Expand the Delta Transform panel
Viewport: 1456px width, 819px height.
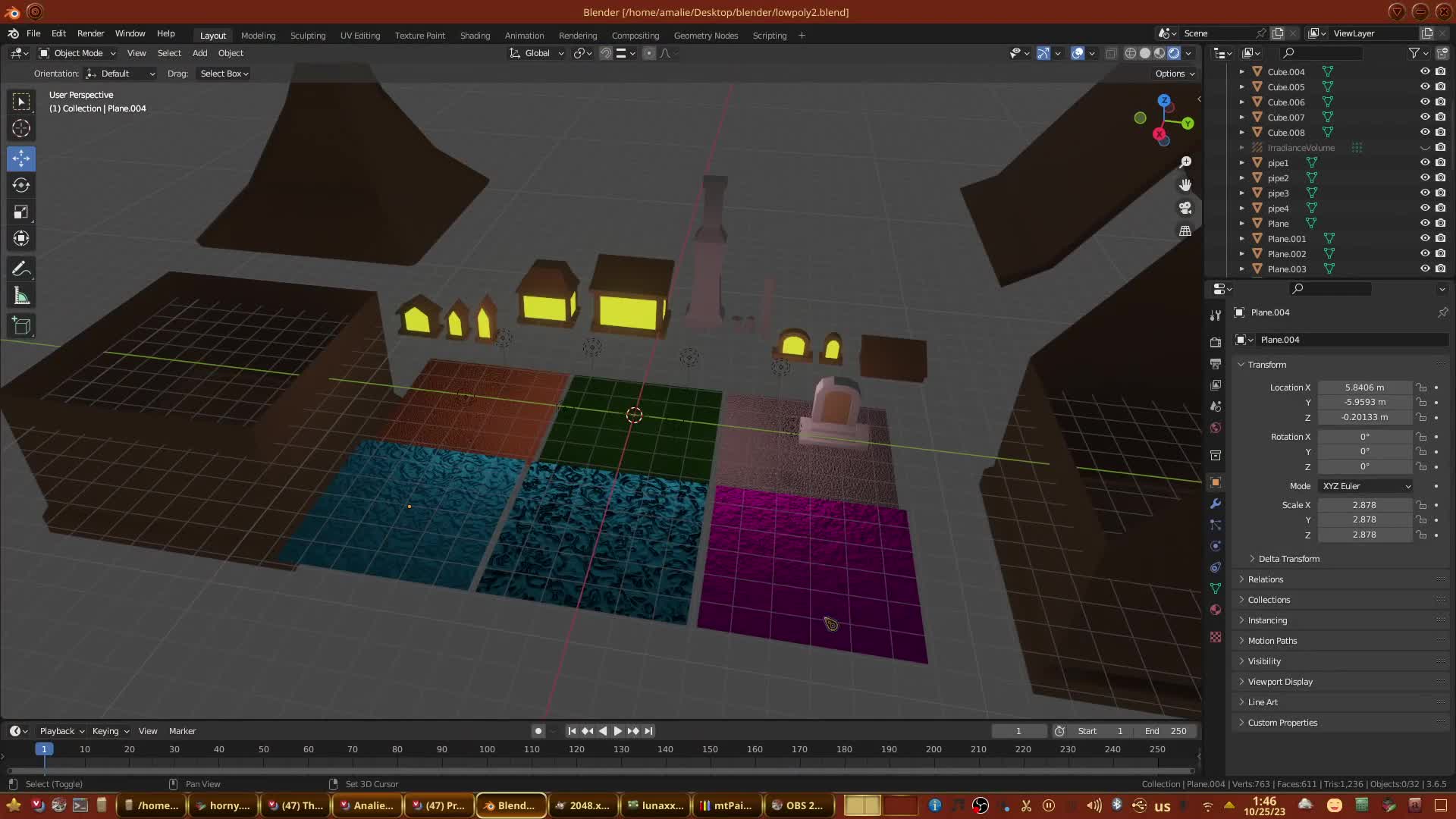click(x=1288, y=559)
